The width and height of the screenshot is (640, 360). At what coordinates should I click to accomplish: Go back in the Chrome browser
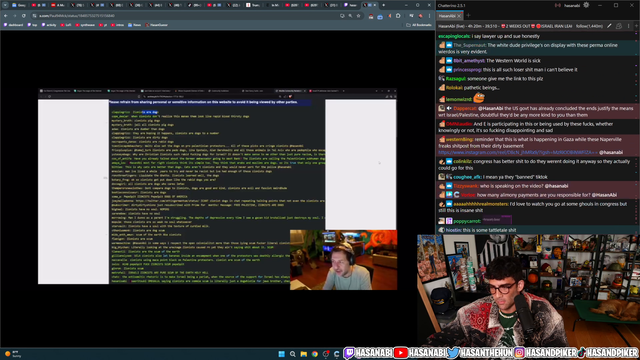click(6, 16)
